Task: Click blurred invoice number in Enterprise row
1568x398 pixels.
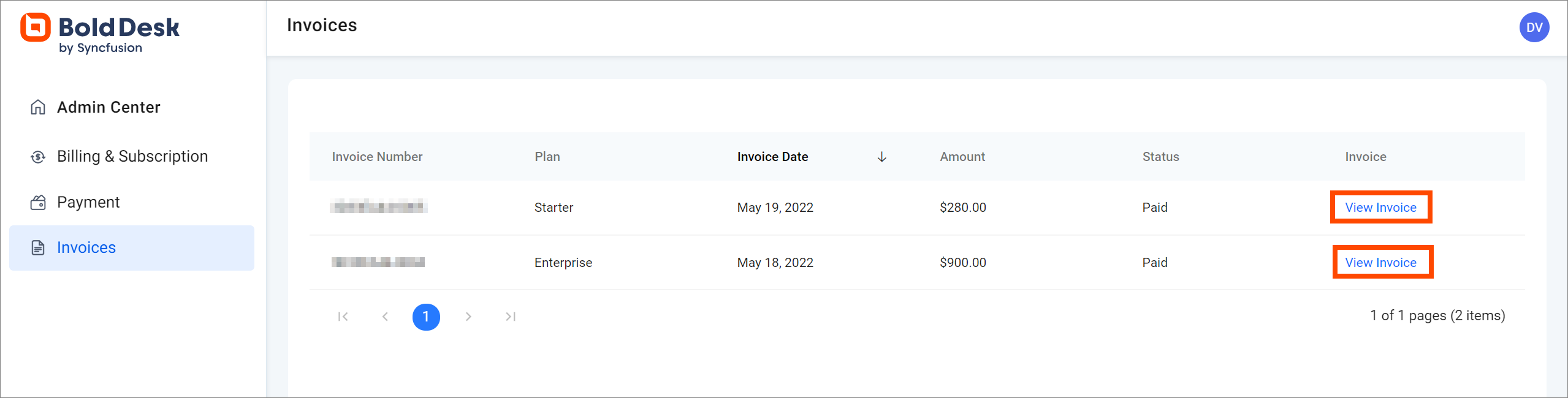Action: 378,262
